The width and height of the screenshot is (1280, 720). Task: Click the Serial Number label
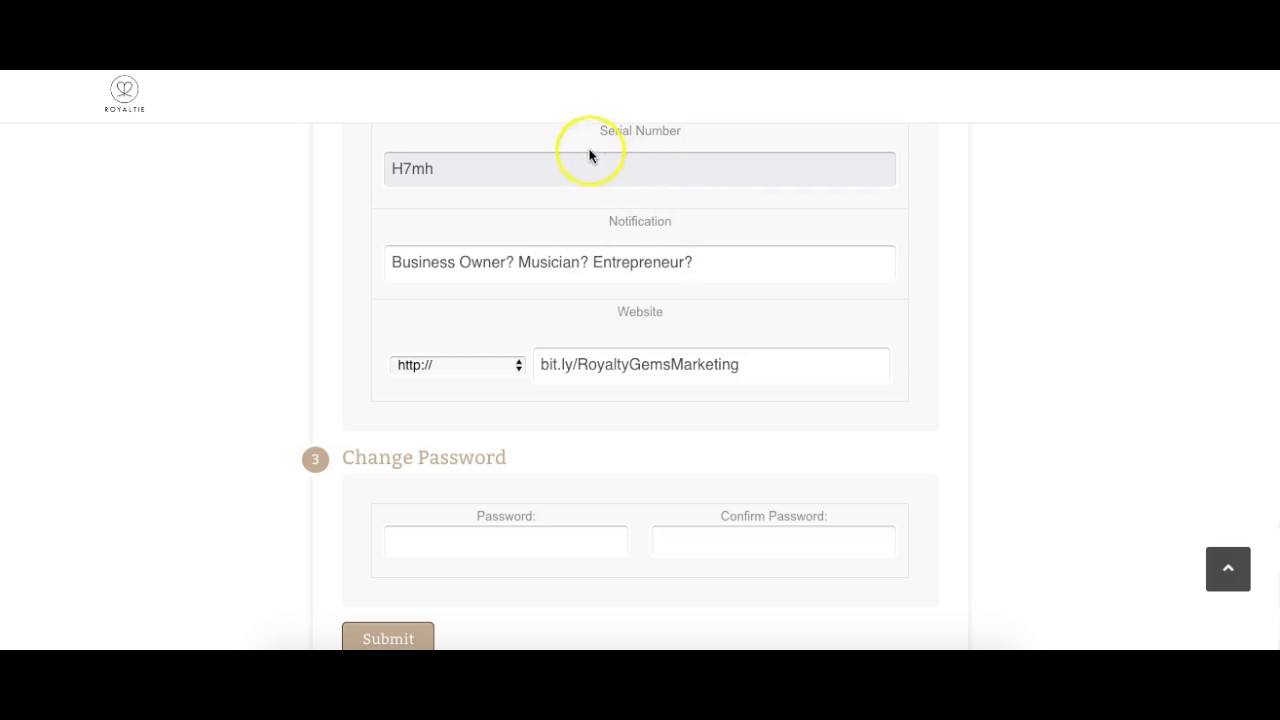pos(640,130)
